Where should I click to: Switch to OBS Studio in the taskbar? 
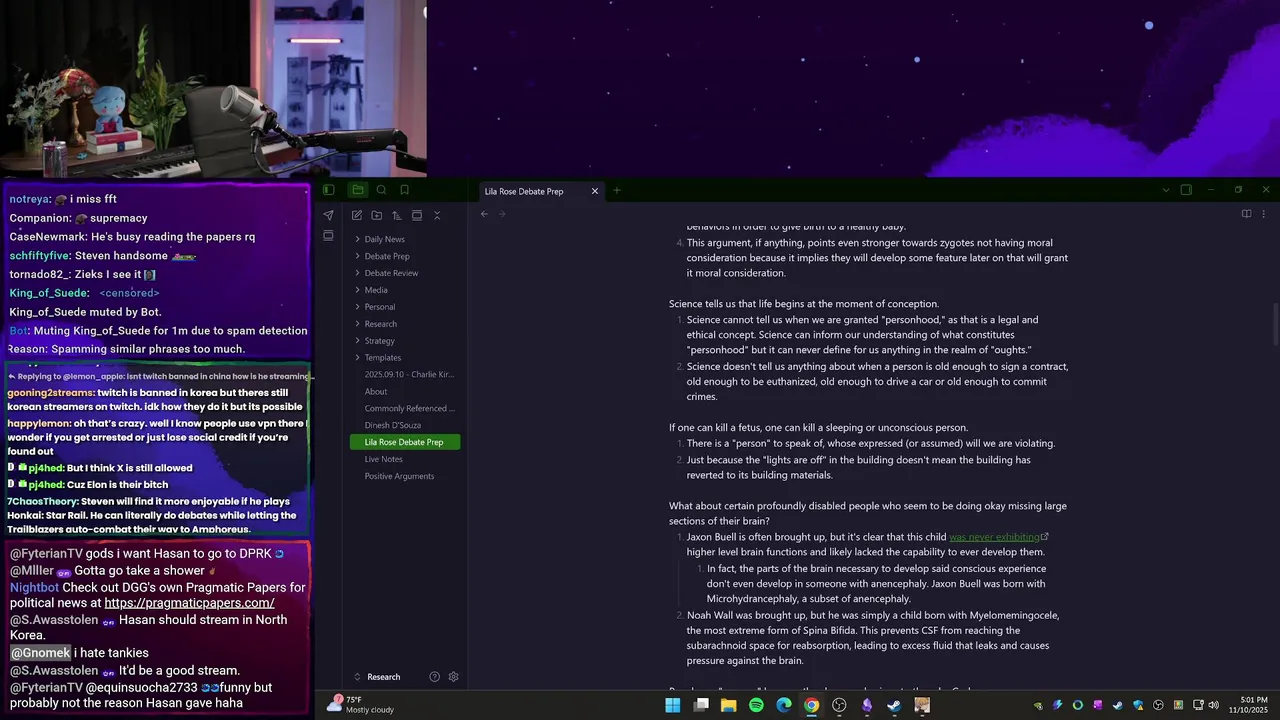click(x=839, y=705)
